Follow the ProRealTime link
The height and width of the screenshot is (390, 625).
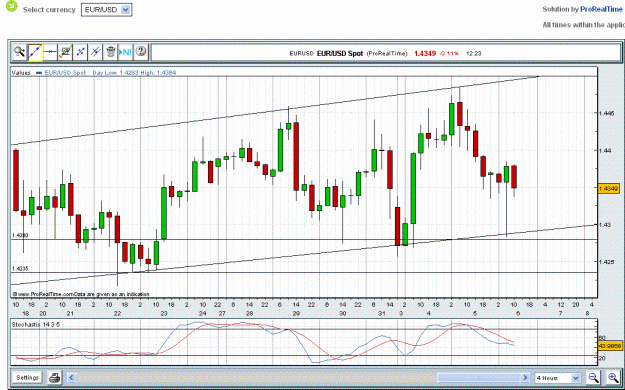601,9
